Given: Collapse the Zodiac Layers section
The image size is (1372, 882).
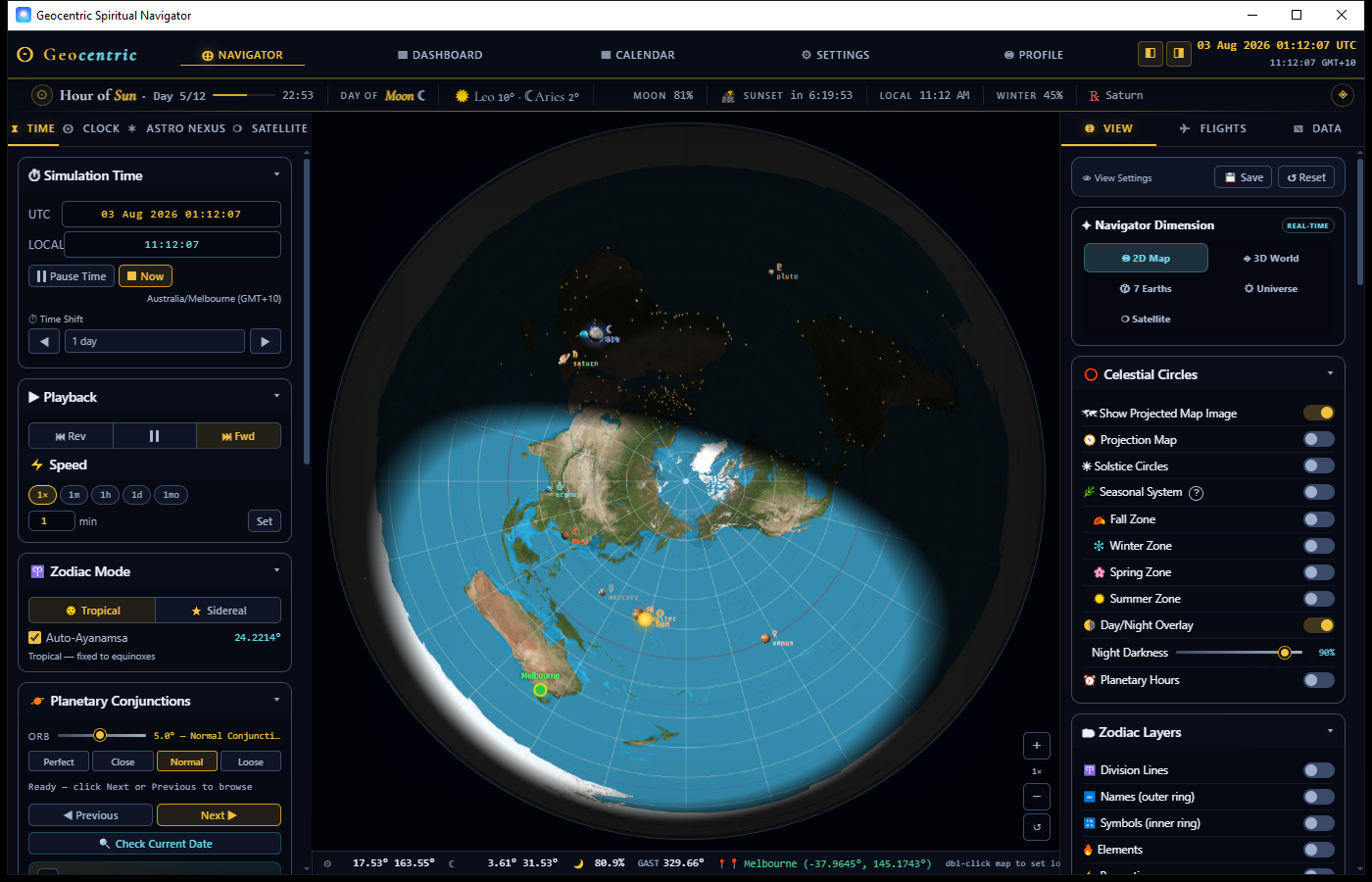Looking at the screenshot, I should [1330, 731].
